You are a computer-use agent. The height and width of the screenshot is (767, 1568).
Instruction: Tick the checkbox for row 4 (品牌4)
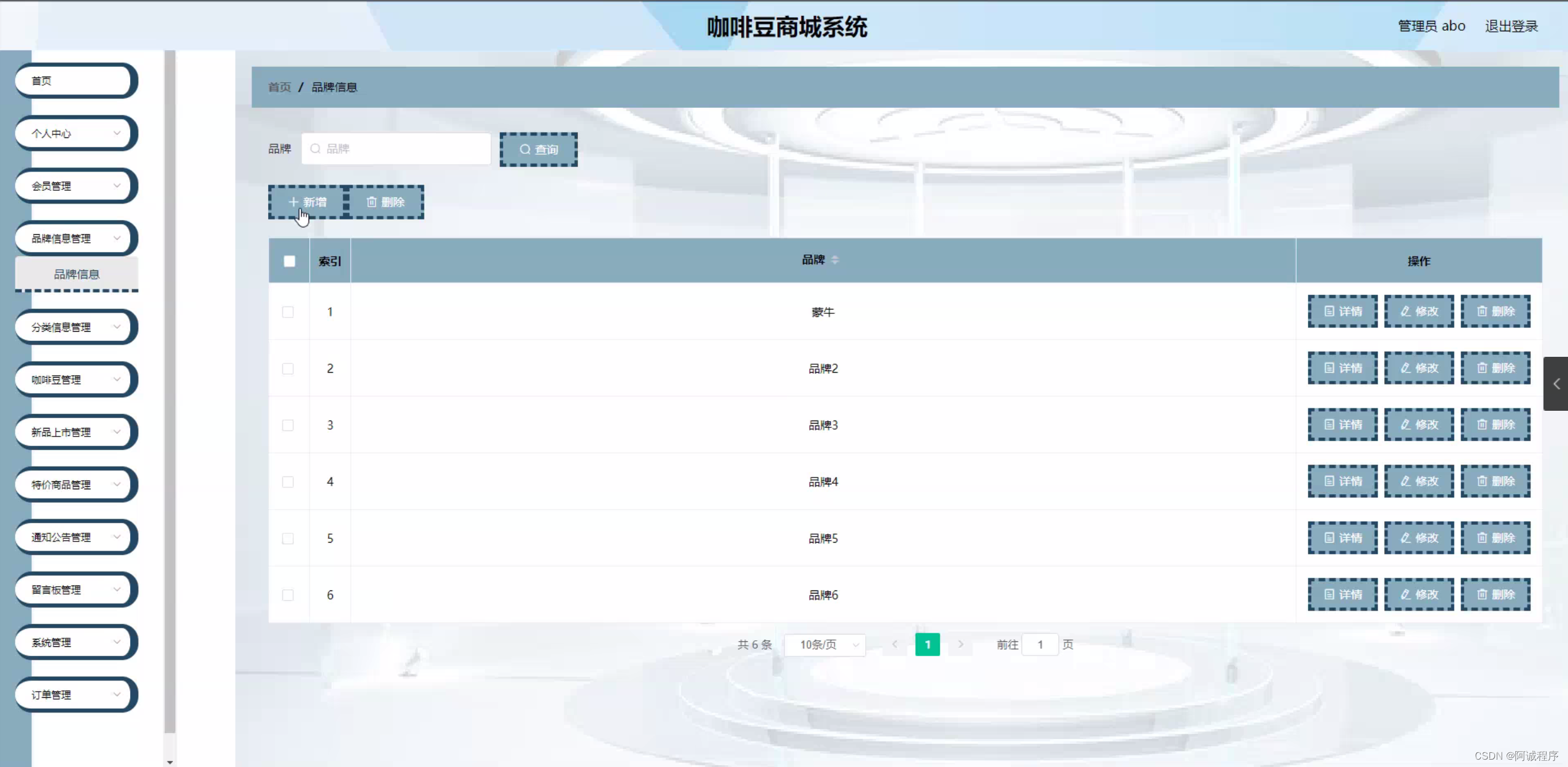tap(288, 482)
